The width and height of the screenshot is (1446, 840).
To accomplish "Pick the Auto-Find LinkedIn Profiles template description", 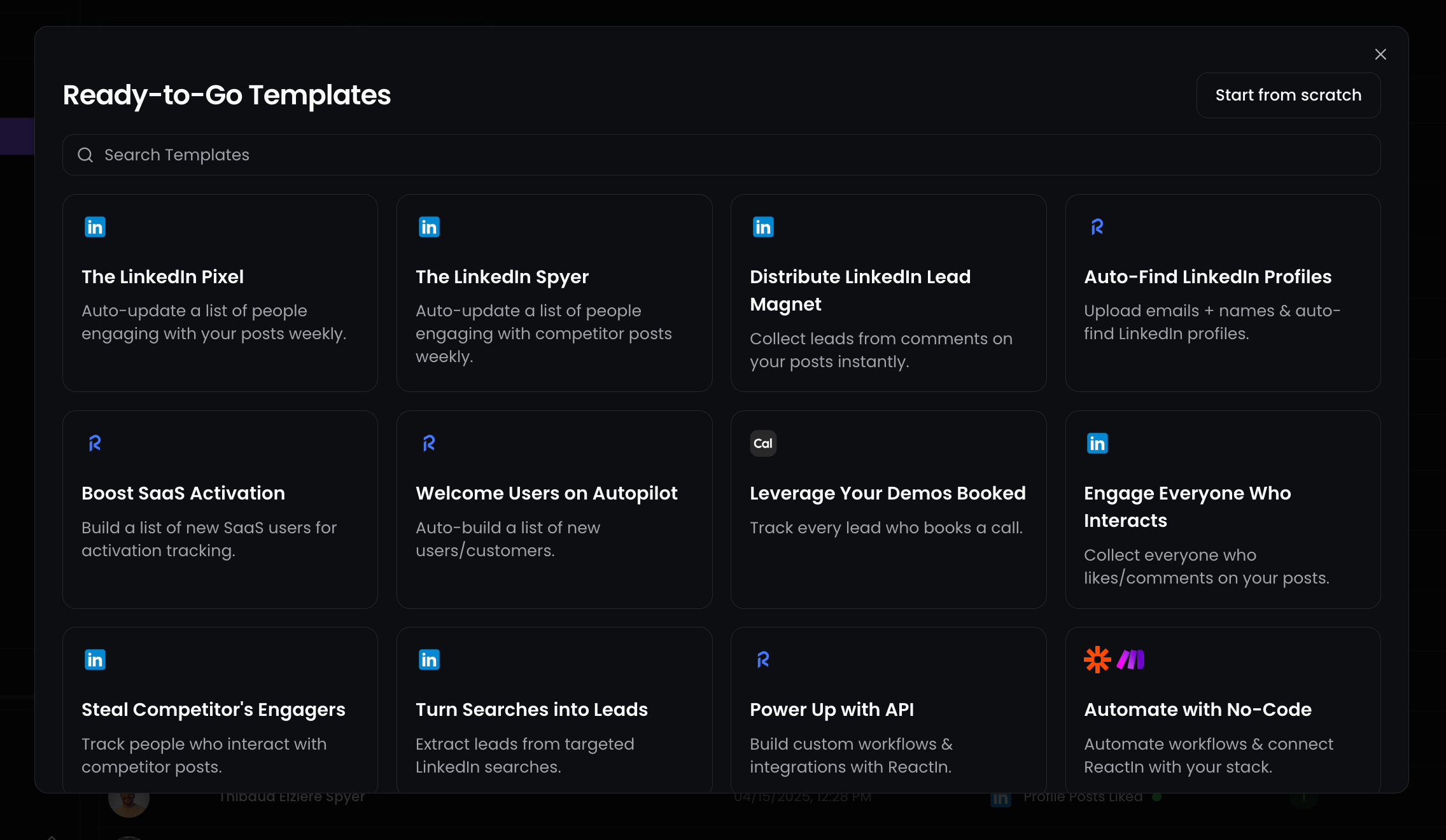I will point(1212,322).
